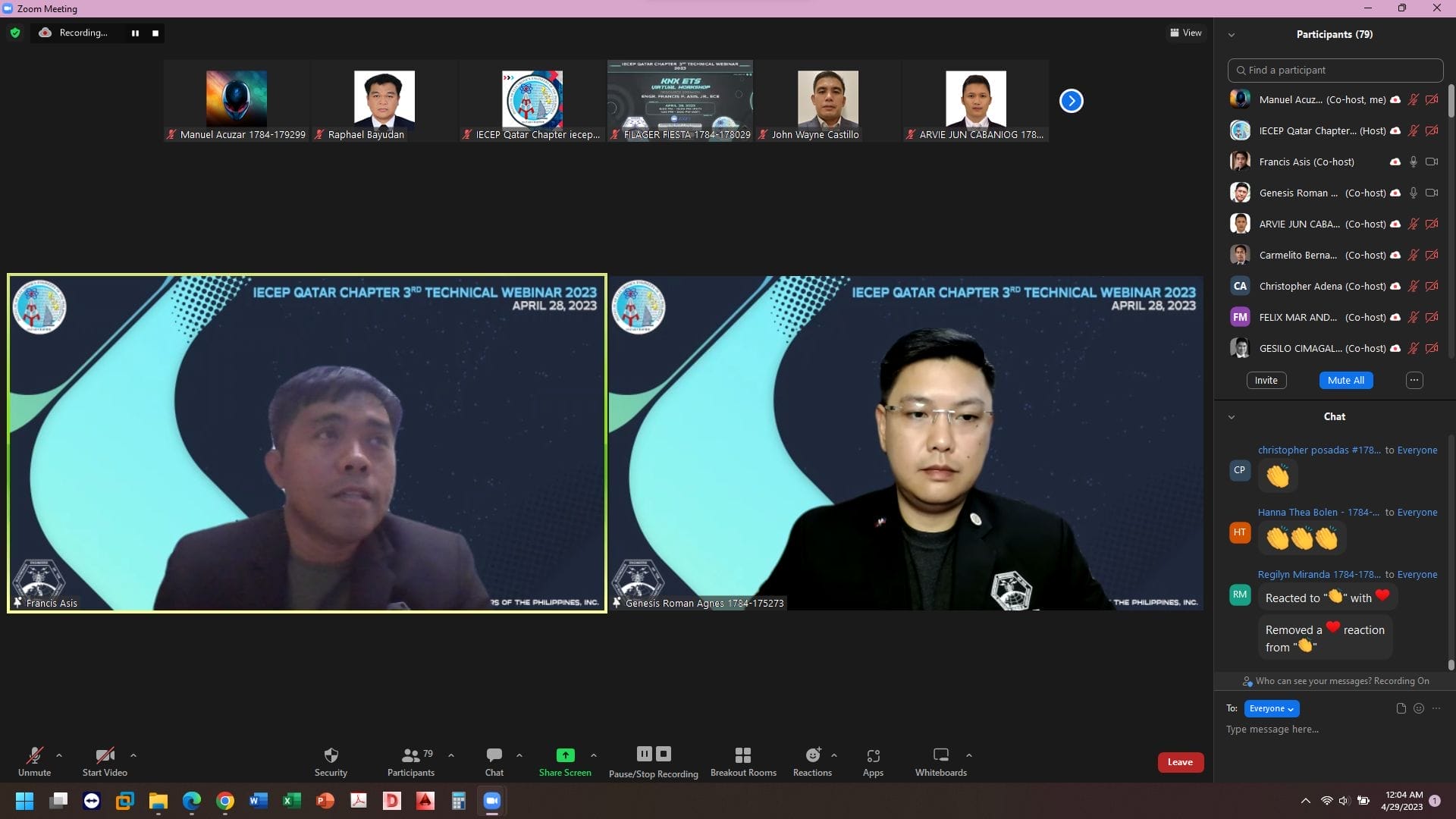Click the Find a participant search field

(1335, 70)
